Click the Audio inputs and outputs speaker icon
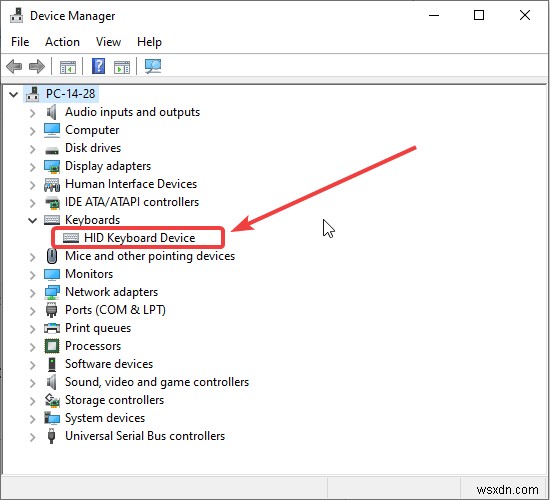Screen dimensions: 550x500 (52, 112)
